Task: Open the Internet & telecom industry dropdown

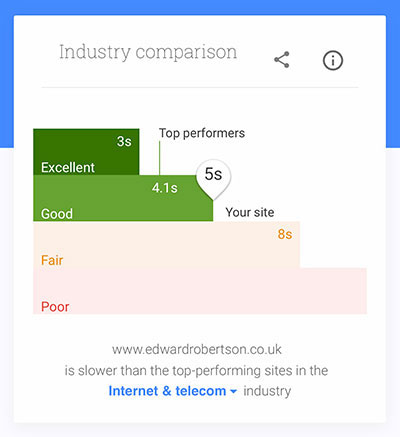Action: pyautogui.click(x=173, y=391)
